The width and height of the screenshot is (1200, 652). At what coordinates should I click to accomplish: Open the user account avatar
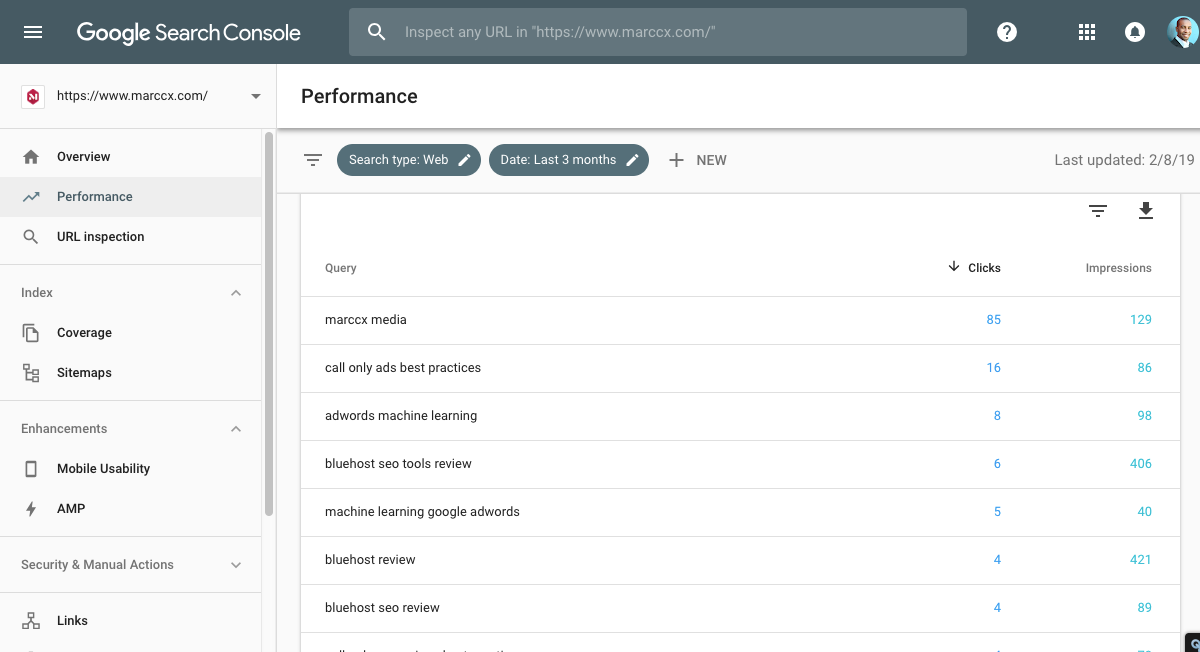(1183, 32)
